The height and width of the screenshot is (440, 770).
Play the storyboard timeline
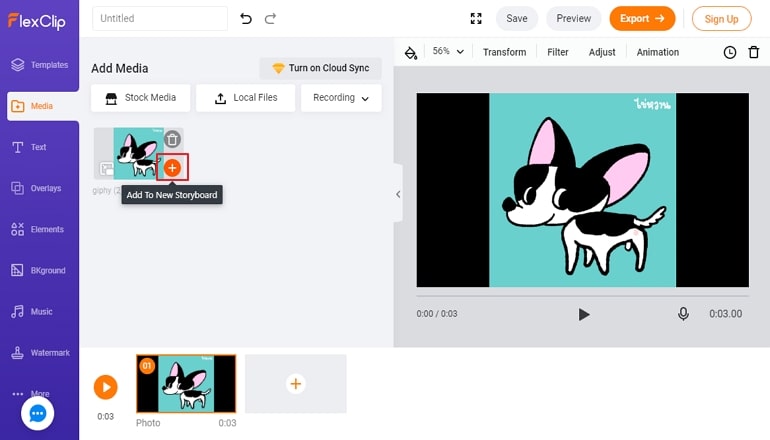(106, 387)
